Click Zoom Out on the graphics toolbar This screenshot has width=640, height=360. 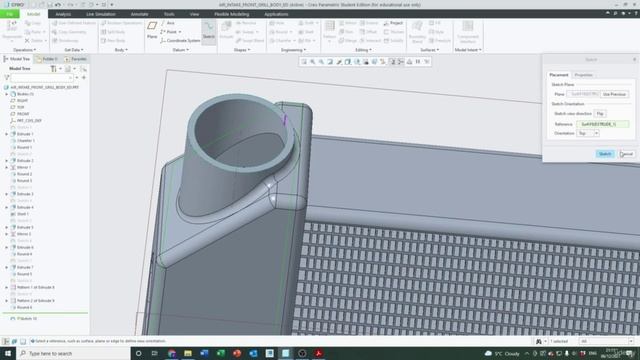pyautogui.click(x=321, y=62)
